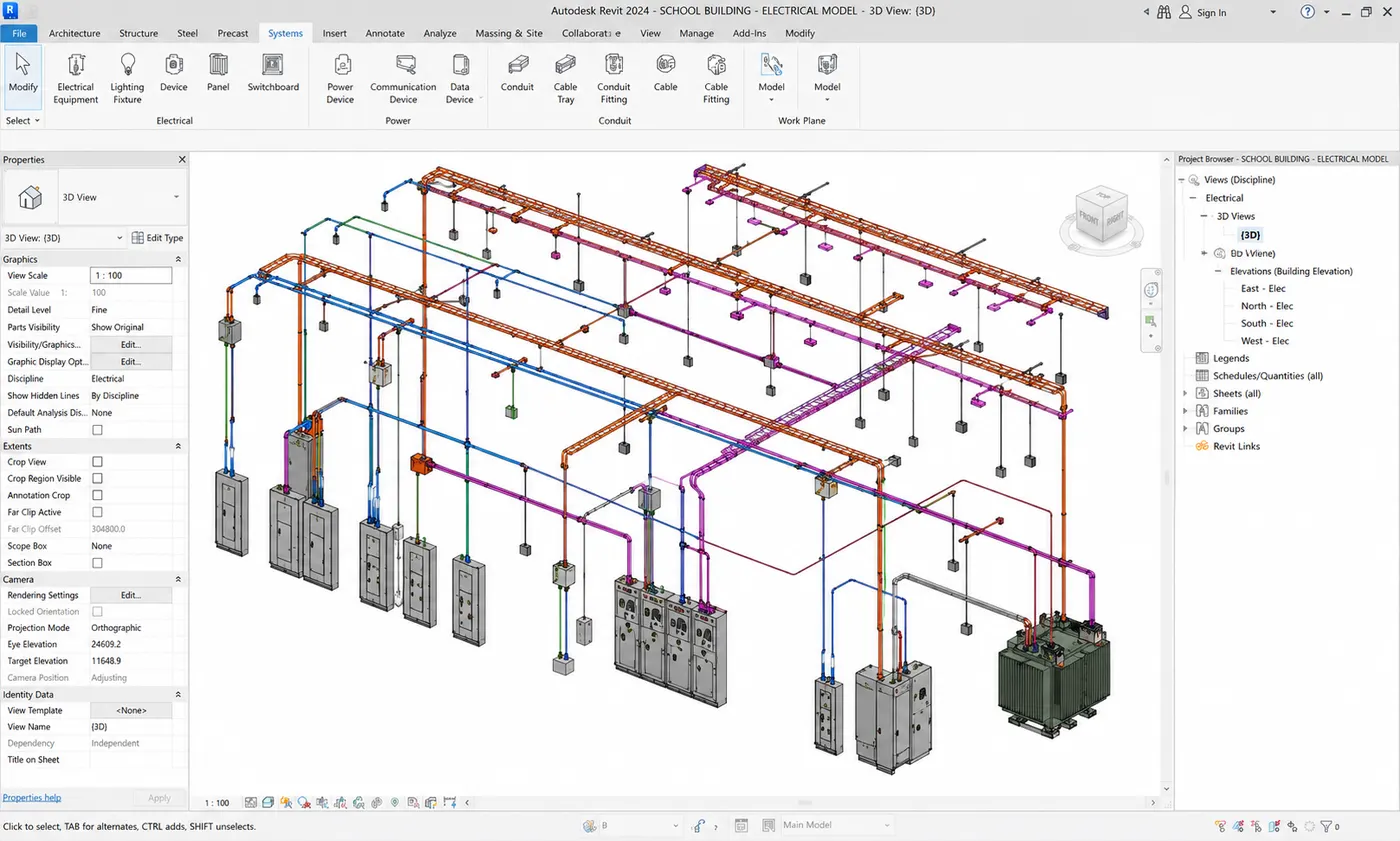Select the Switchboard tool
This screenshot has width=1400, height=841.
[273, 74]
